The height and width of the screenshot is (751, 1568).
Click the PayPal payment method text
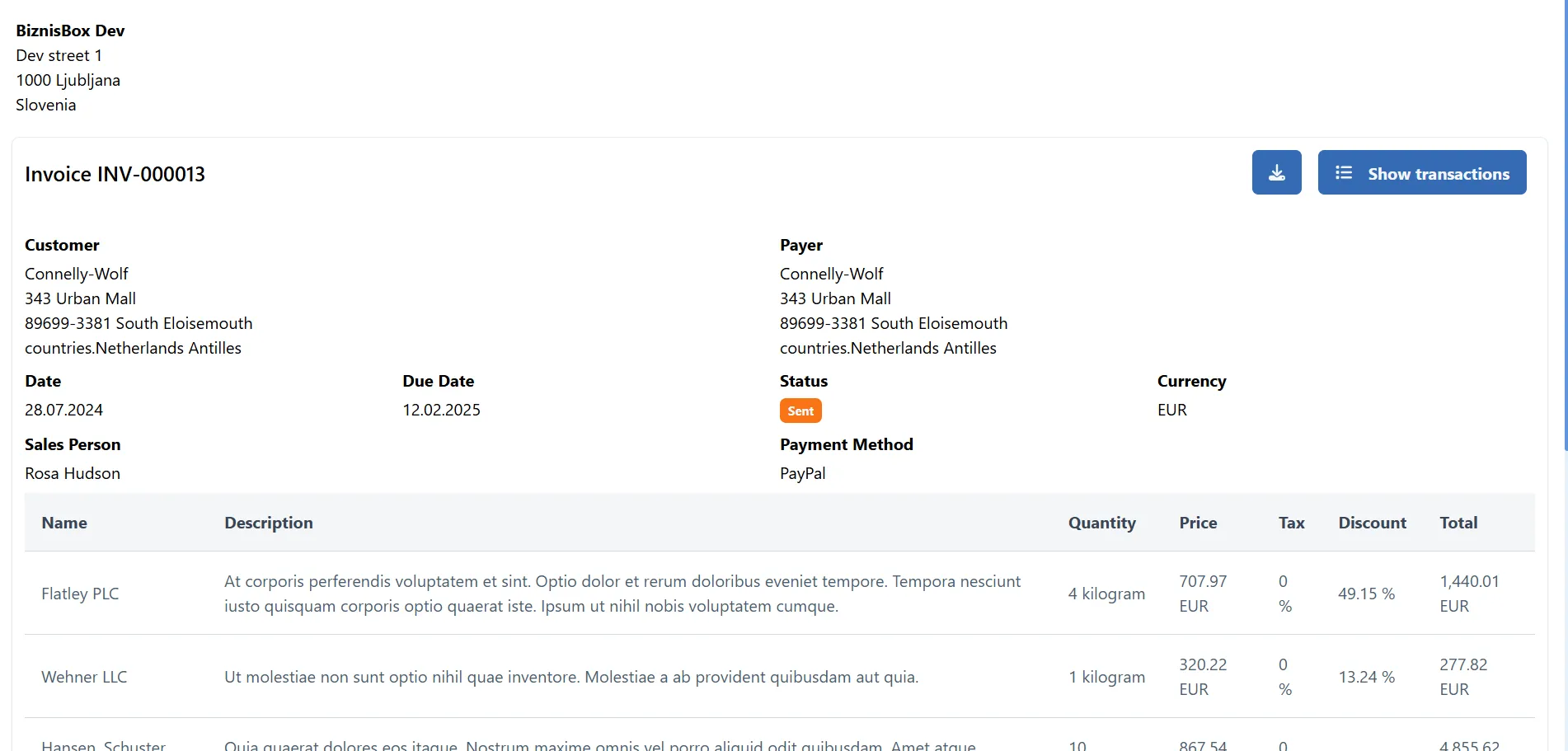tap(802, 472)
